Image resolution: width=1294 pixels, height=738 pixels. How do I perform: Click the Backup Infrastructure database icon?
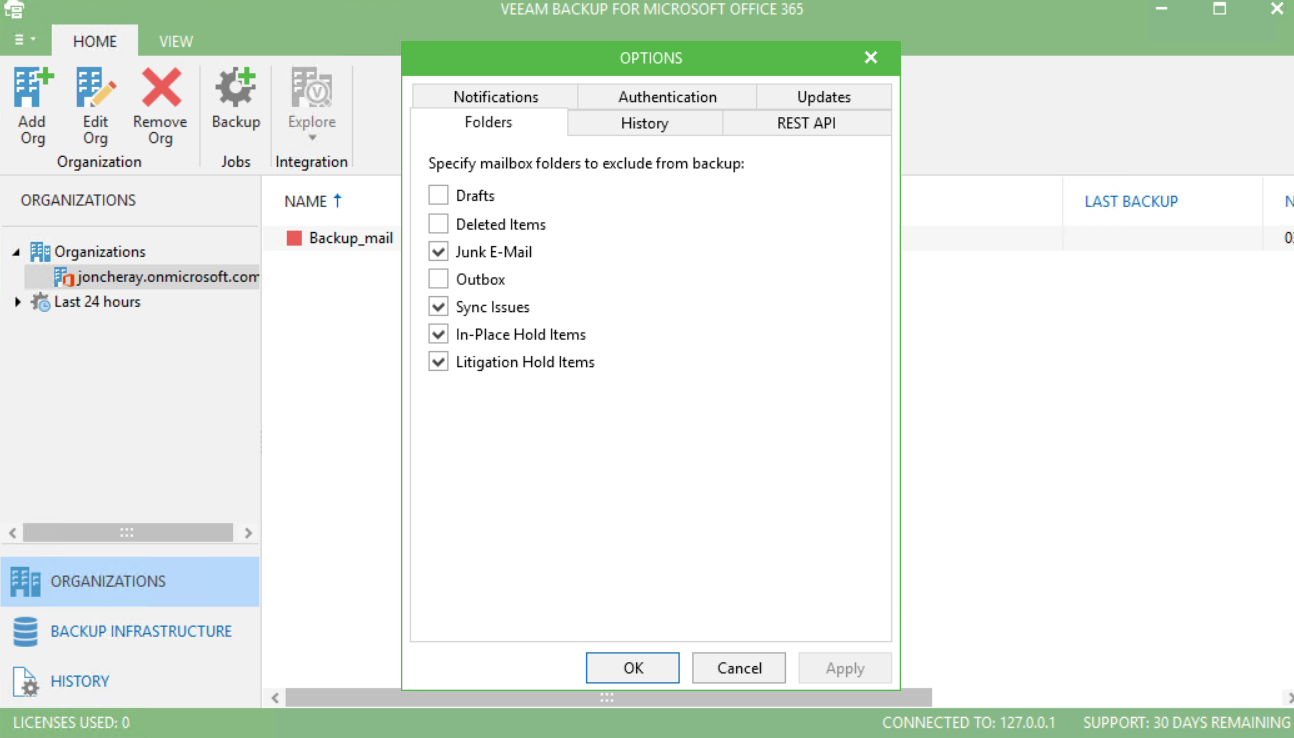(26, 631)
